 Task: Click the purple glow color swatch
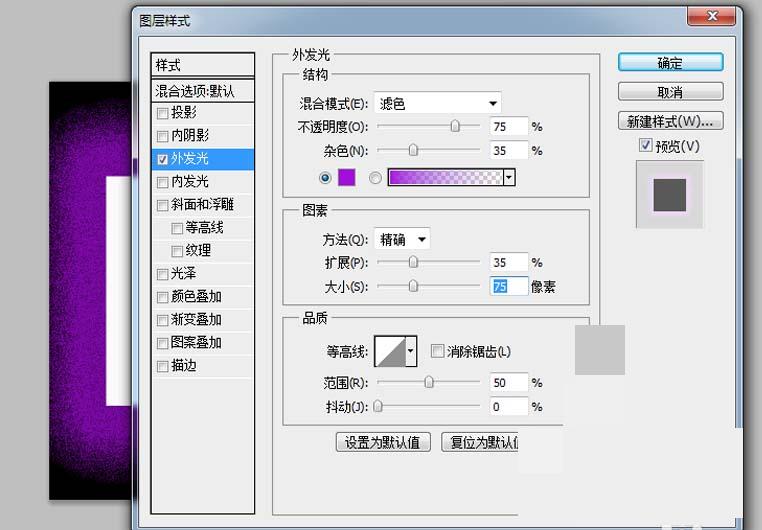[346, 177]
